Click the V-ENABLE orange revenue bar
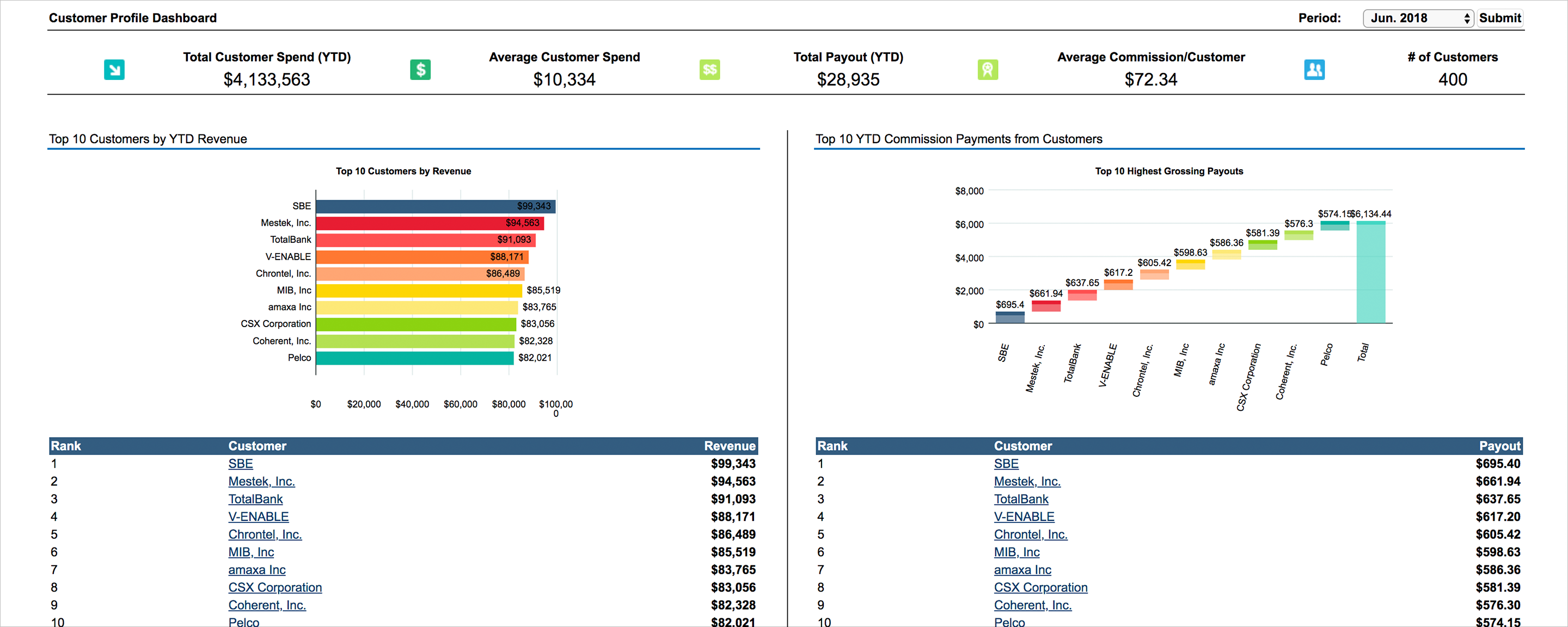This screenshot has height=627, width=1568. [422, 257]
